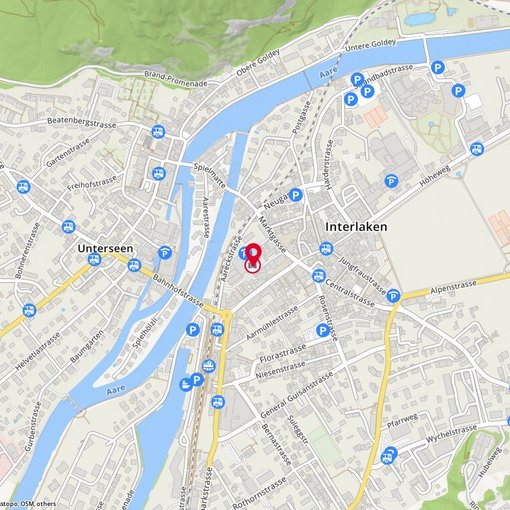Open bus stop icon on Beatenbergstrasse
Screen dimensions: 510x510
click(x=158, y=132)
